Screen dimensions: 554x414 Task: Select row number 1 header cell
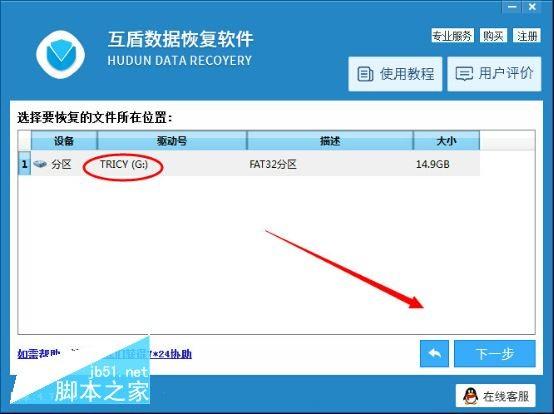coord(24,164)
